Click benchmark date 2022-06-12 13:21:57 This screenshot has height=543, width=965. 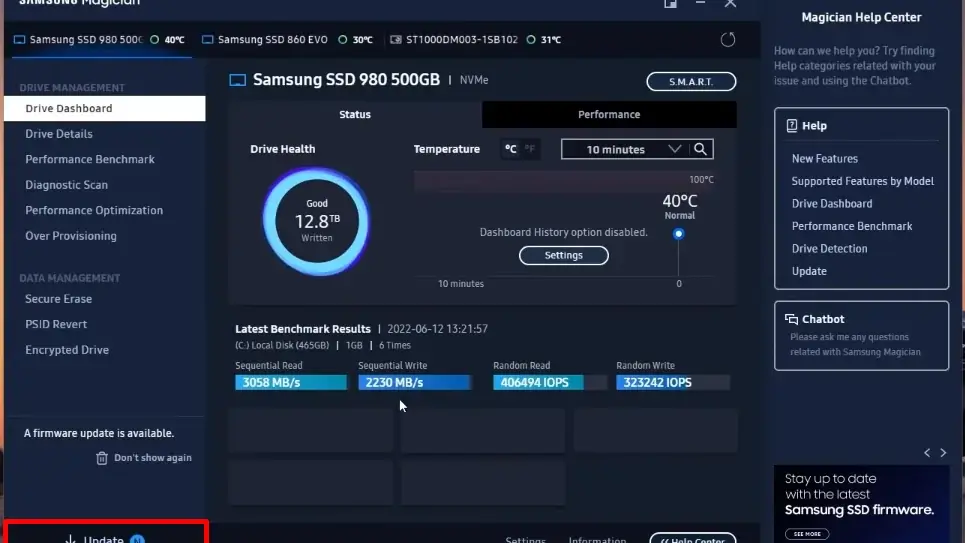(438, 329)
